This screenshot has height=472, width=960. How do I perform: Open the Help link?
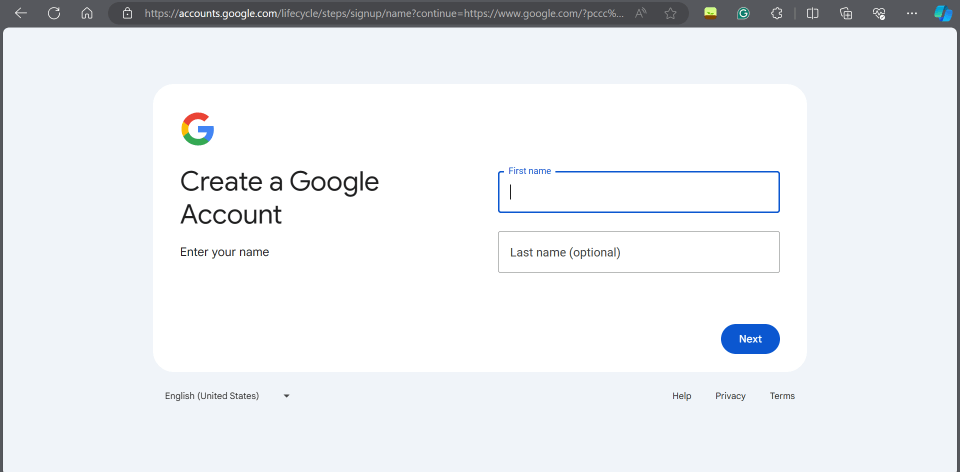click(x=681, y=396)
